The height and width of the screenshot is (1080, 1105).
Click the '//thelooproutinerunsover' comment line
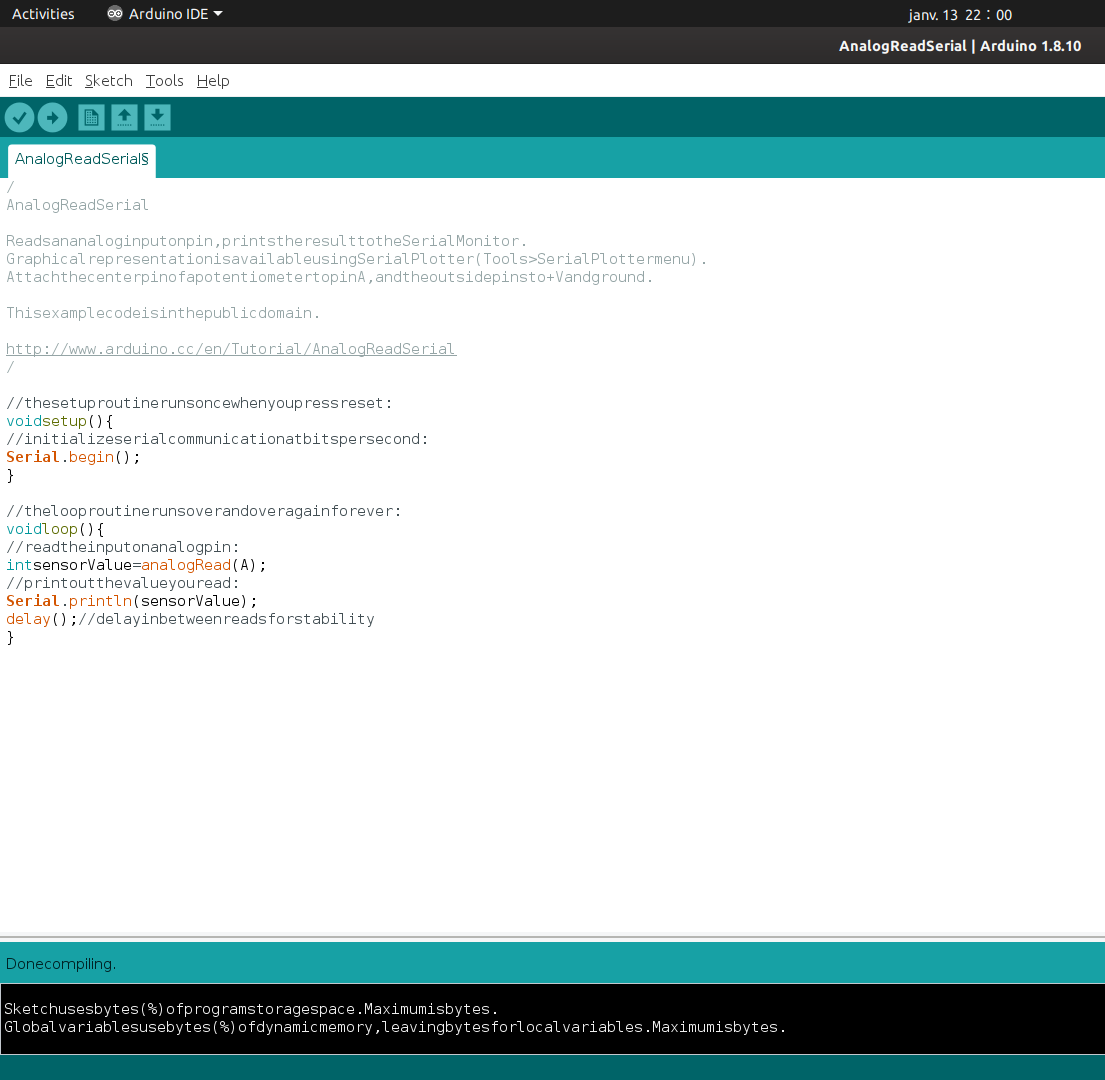204,511
